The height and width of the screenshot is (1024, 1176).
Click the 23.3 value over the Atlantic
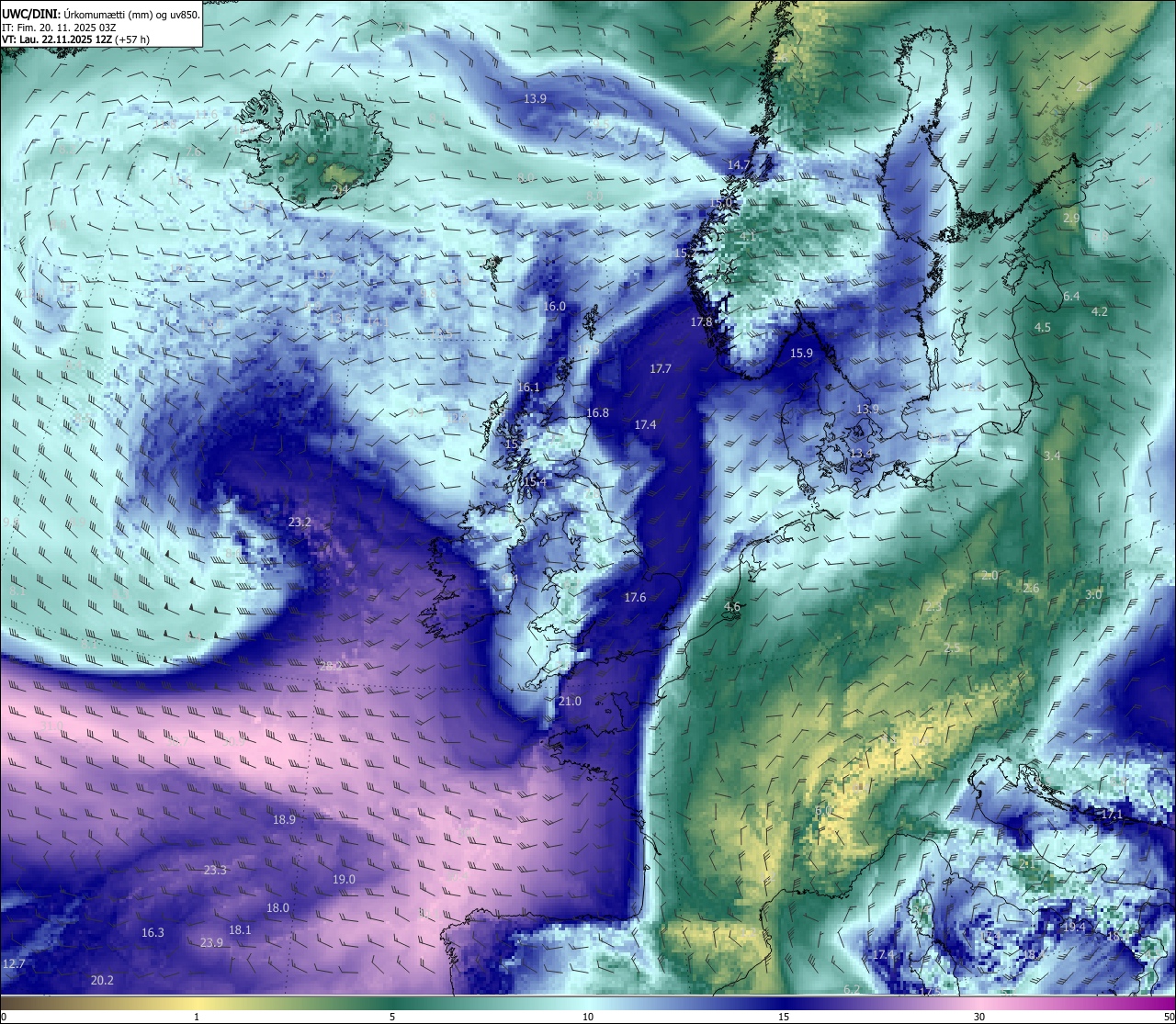[215, 871]
